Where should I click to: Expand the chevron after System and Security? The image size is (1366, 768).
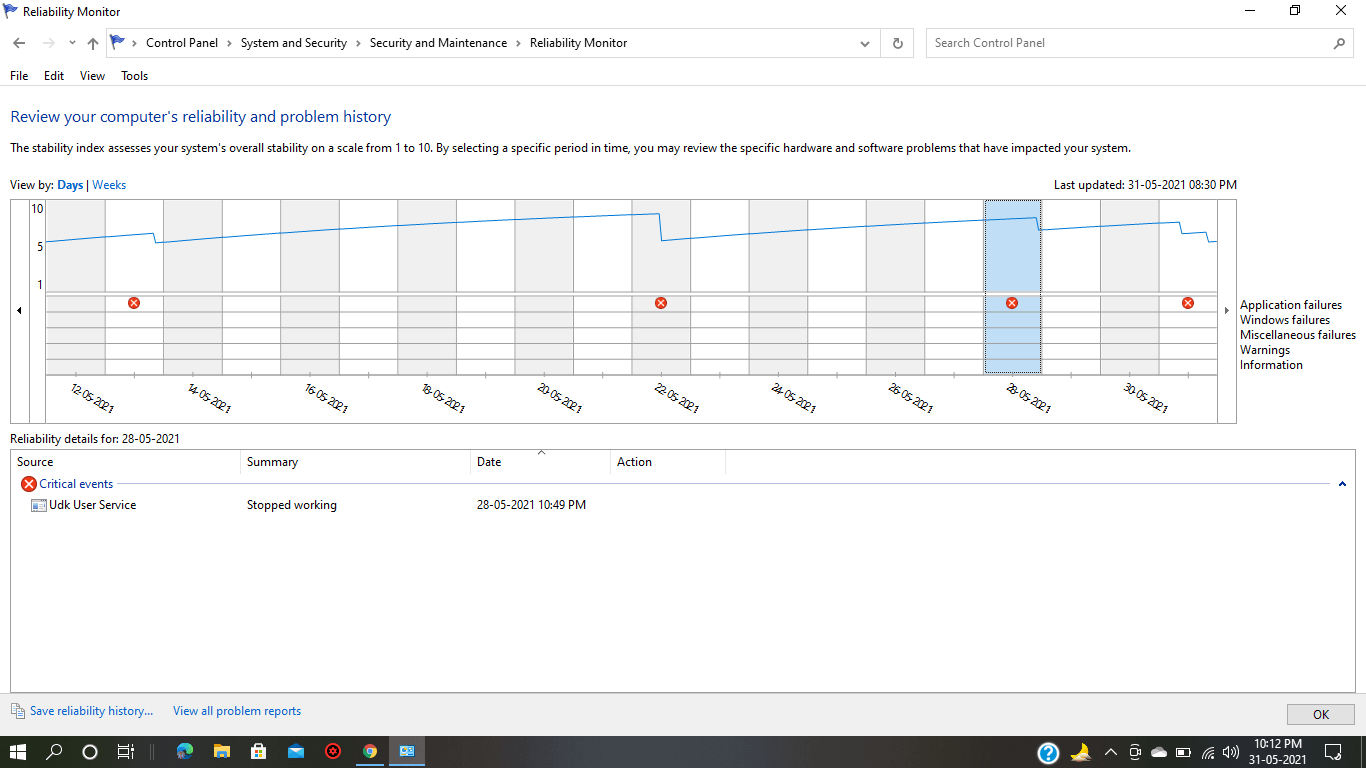click(358, 43)
